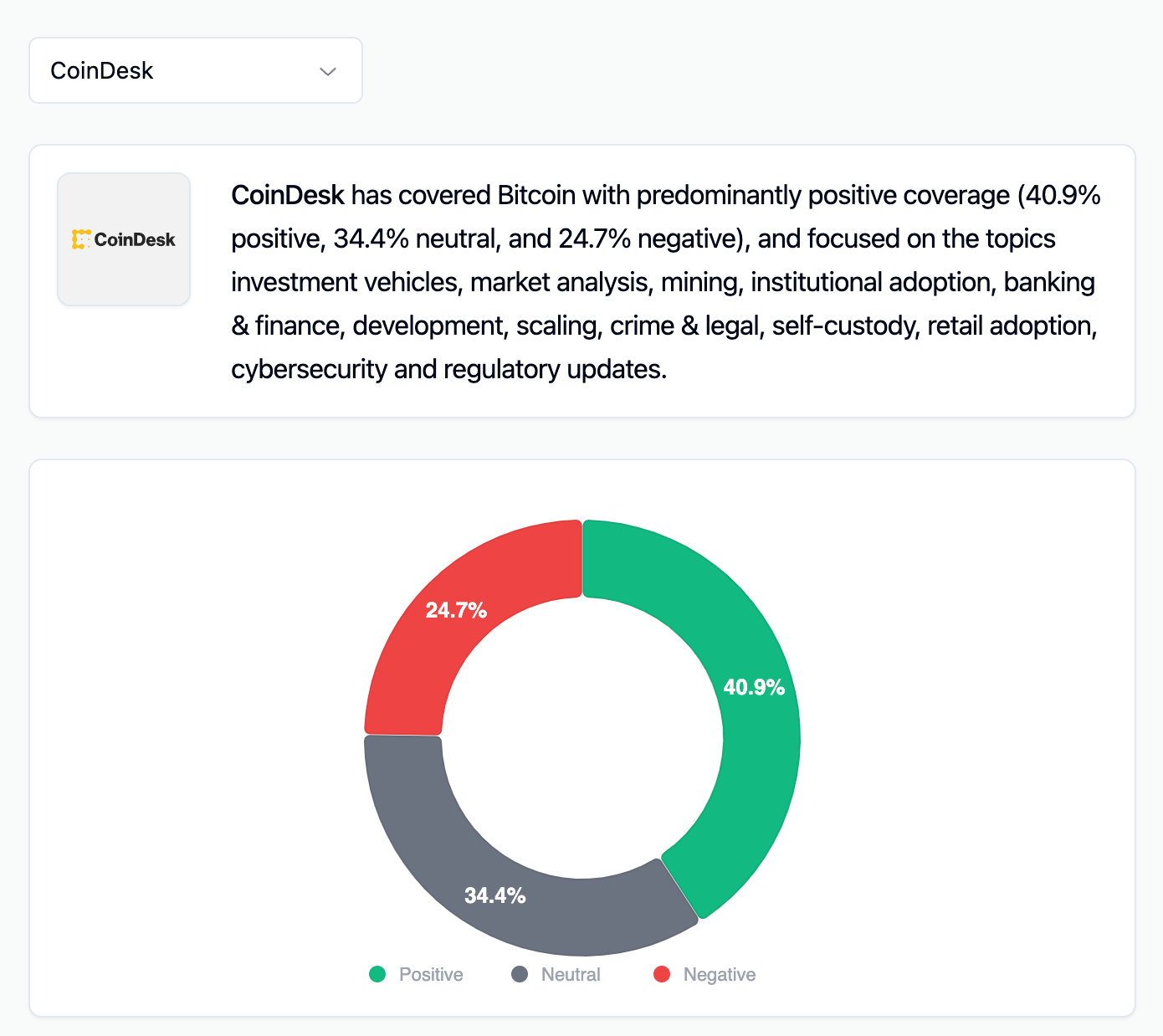Click the bold CoinDesk name in summary
Screen dimensions: 1163x1036
tap(288, 195)
